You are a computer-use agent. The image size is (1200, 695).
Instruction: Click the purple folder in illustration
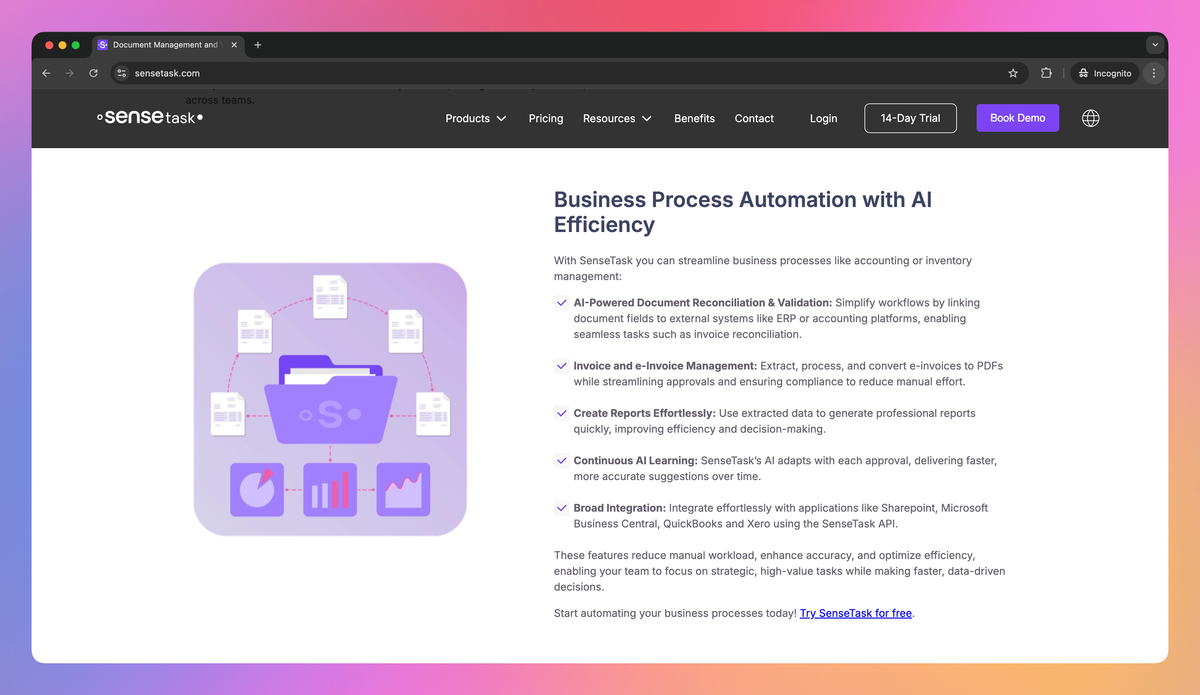[x=330, y=400]
